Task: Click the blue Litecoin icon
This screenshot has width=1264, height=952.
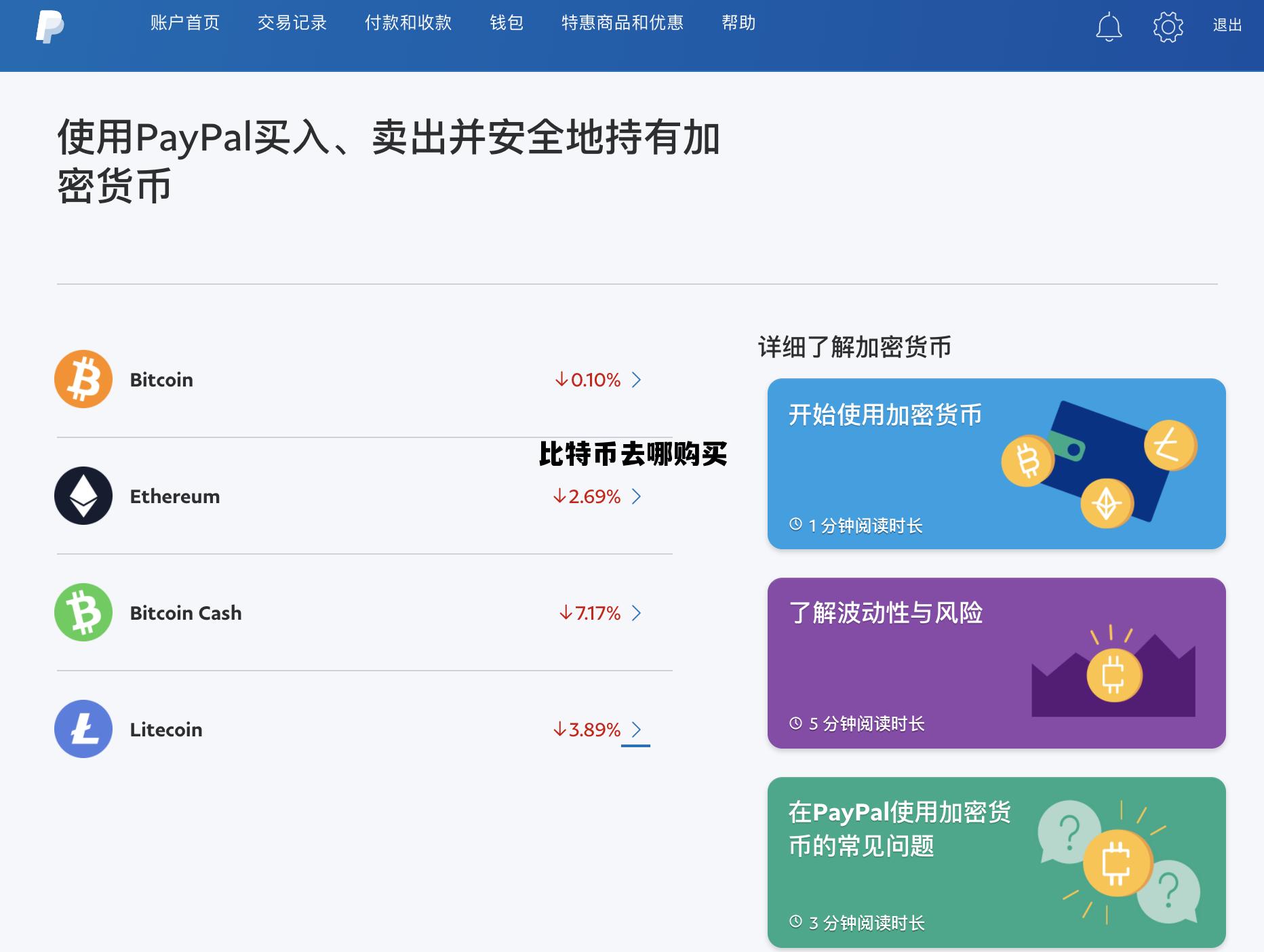Action: click(83, 729)
